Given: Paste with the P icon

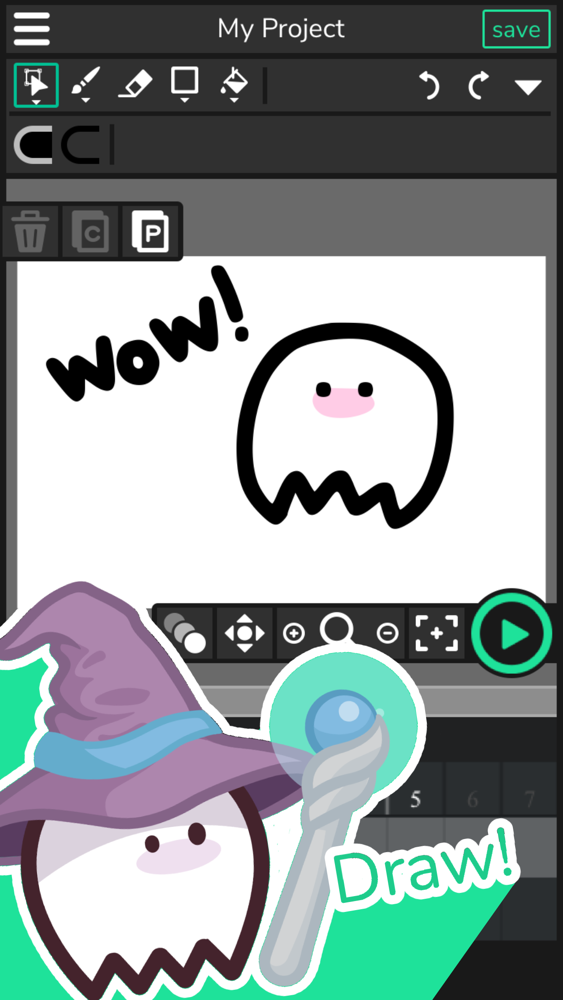Looking at the screenshot, I should pyautogui.click(x=150, y=232).
